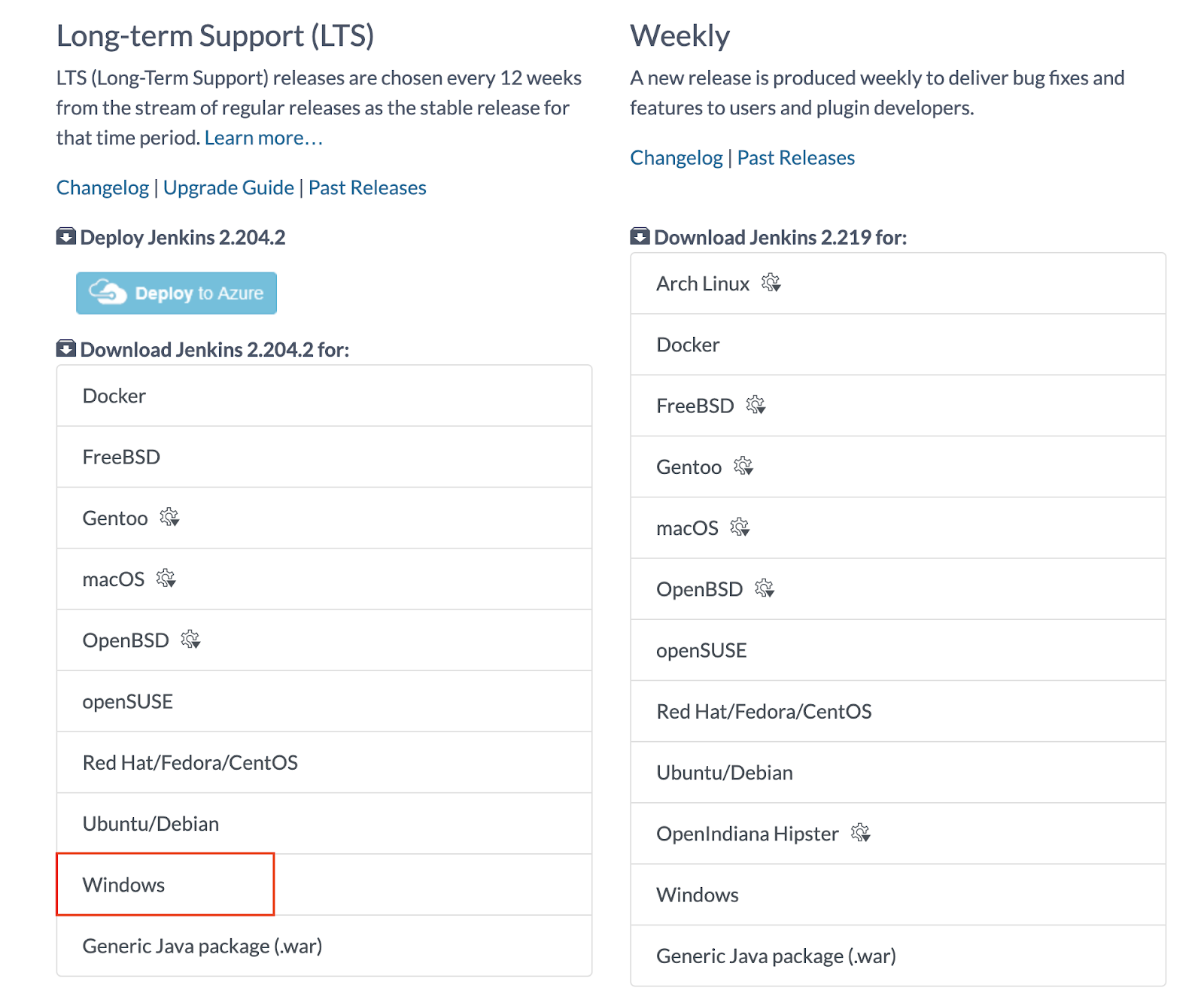This screenshot has height=1003, width=1204.
Task: Click the gear icon next to LTS macOS
Action: coord(166,578)
